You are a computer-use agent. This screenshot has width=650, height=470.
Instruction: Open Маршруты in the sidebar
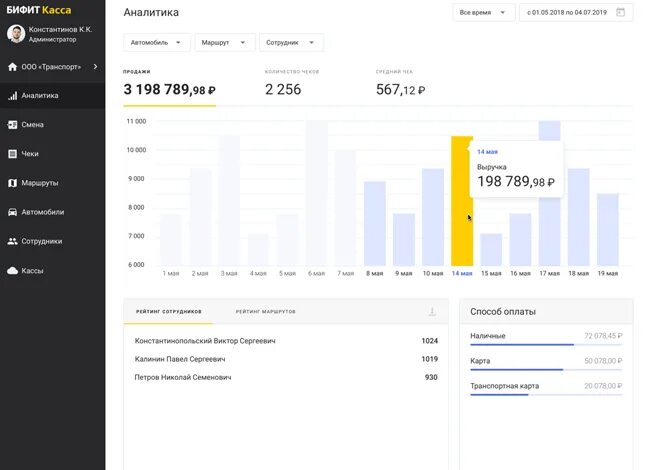(53, 183)
